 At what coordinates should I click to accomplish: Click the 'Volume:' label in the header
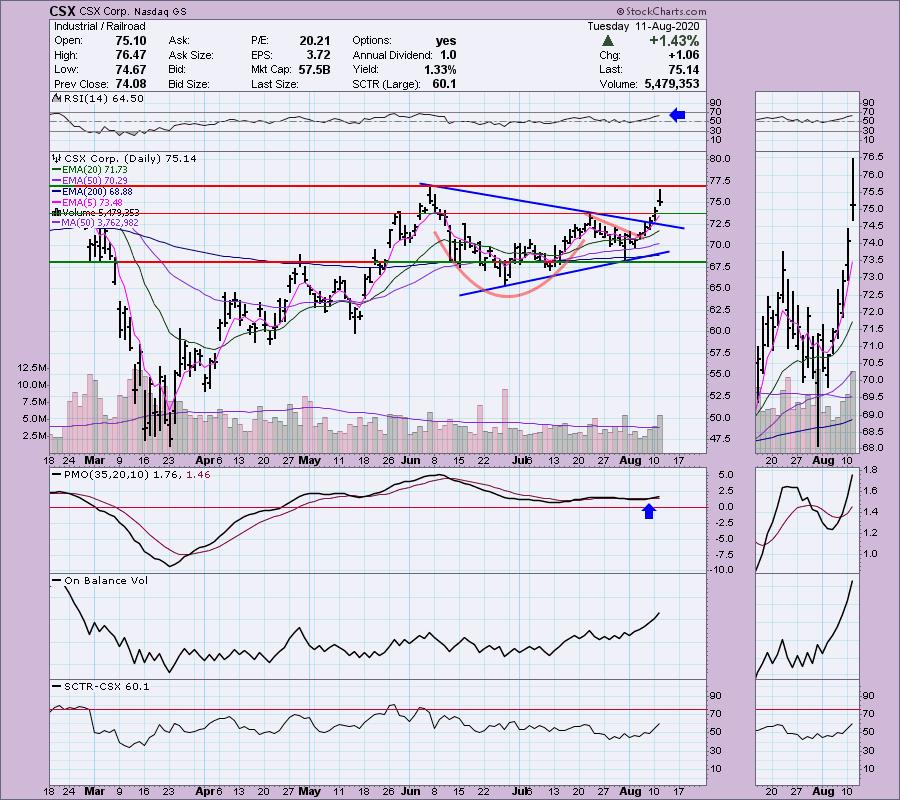pos(618,84)
